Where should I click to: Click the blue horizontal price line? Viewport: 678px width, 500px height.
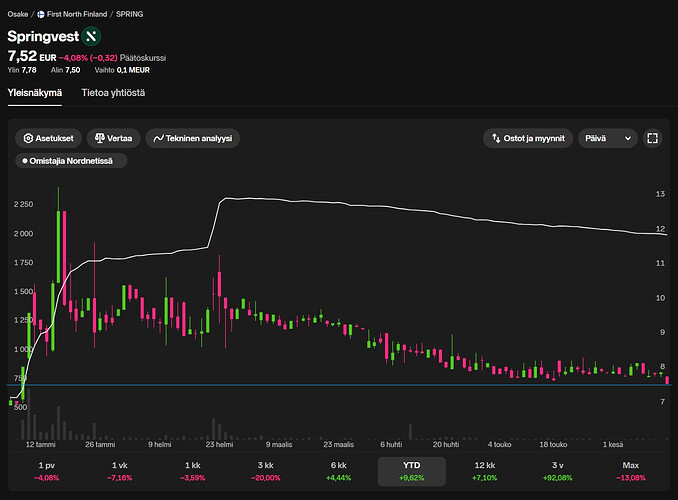coord(339,385)
